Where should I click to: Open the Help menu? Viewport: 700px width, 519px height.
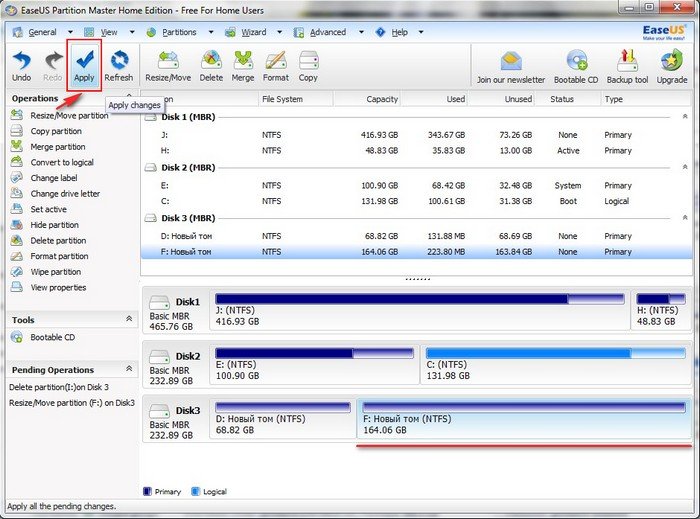point(400,32)
